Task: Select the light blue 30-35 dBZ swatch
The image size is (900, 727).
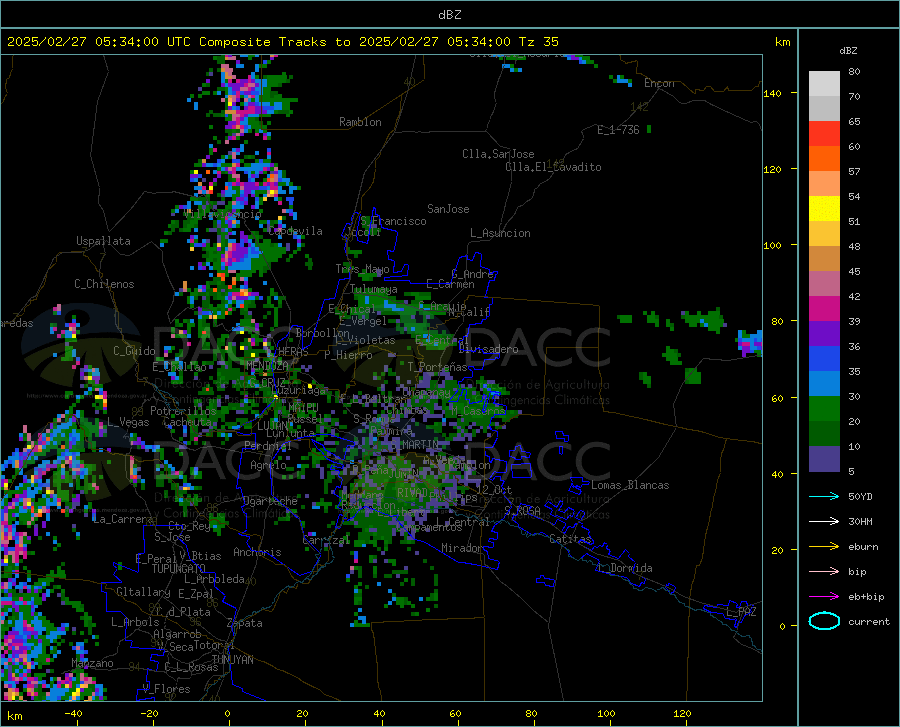Action: pos(824,384)
